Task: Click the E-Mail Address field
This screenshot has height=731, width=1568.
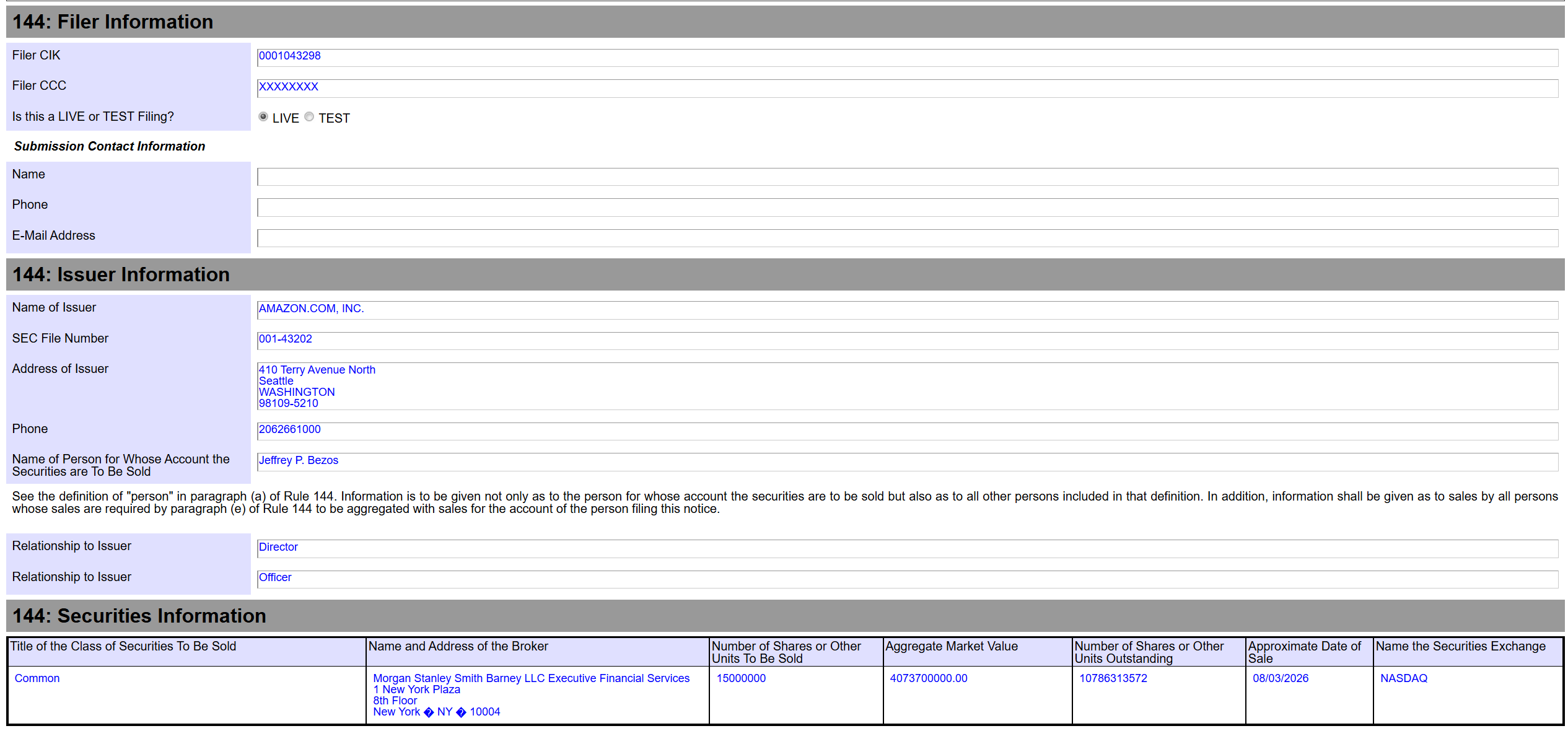Action: click(908, 238)
